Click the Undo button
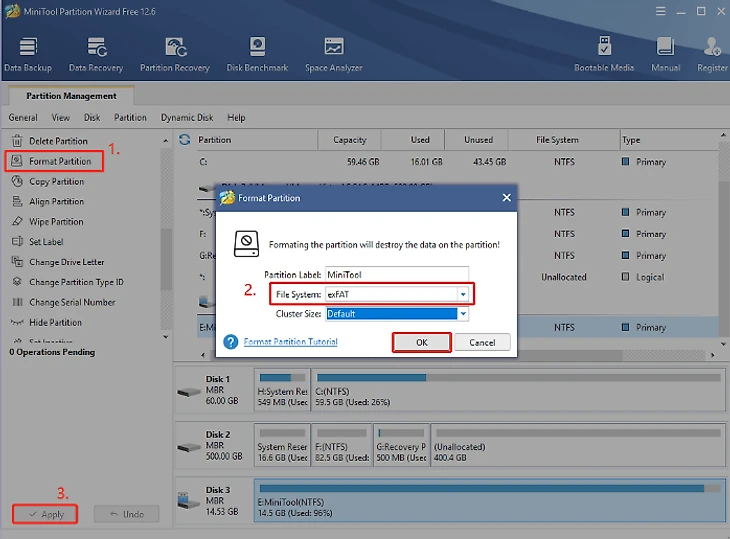Screen dimensions: 730x539 tap(127, 514)
